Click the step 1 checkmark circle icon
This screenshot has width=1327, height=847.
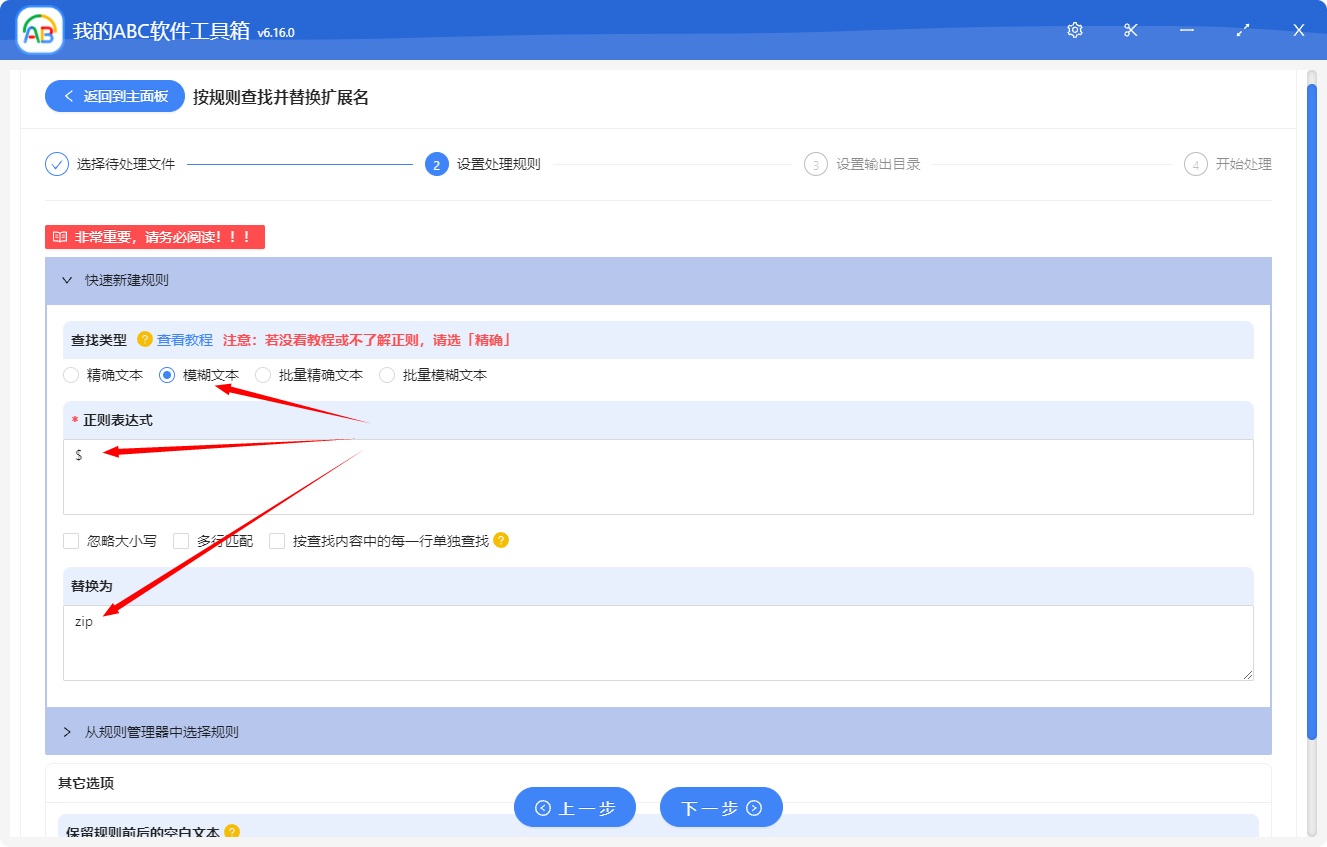coord(57,164)
